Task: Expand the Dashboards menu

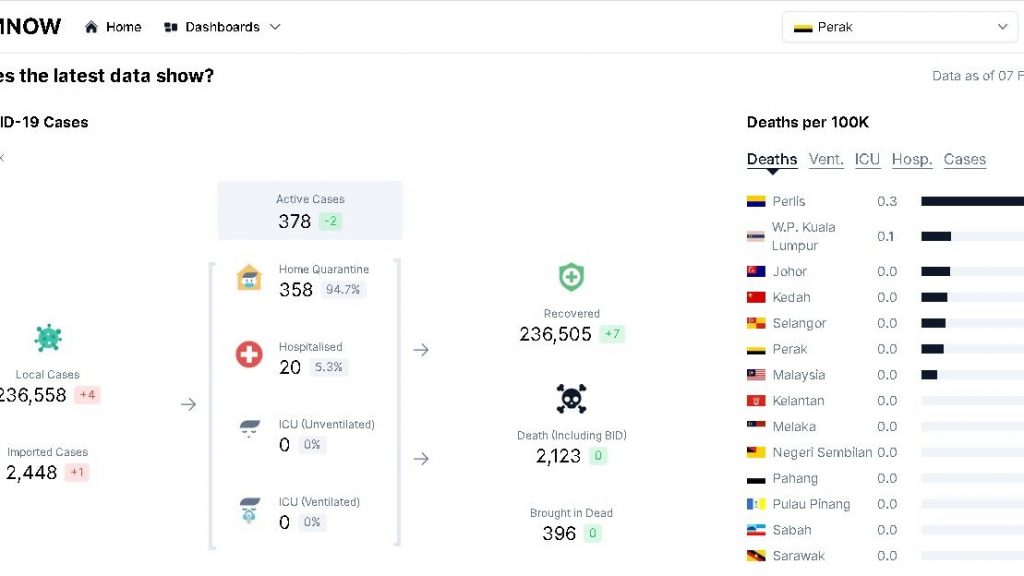Action: 222,27
